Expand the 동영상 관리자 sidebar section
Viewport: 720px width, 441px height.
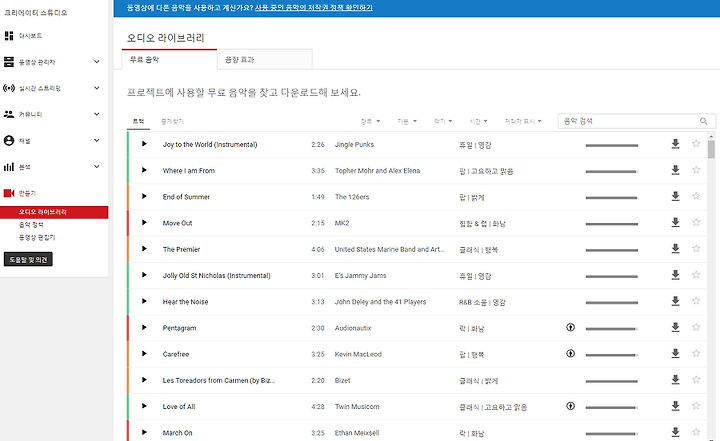coord(96,62)
